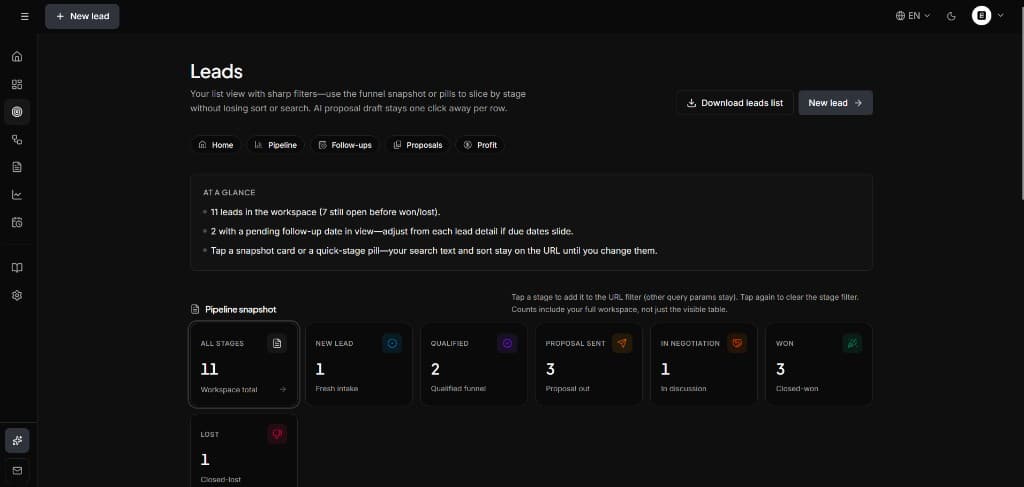Select the Follow-ups quick-nav pill
Viewport: 1024px width, 487px height.
[x=345, y=145]
